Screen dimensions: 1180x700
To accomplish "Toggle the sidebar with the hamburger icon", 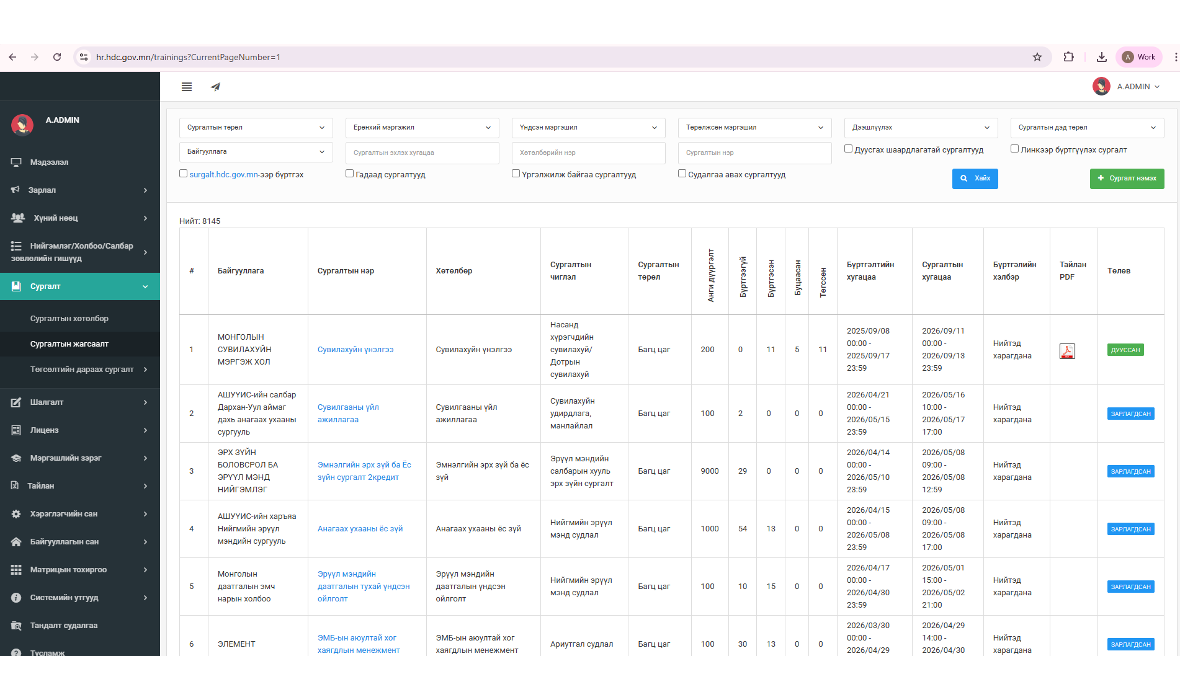I will (187, 87).
